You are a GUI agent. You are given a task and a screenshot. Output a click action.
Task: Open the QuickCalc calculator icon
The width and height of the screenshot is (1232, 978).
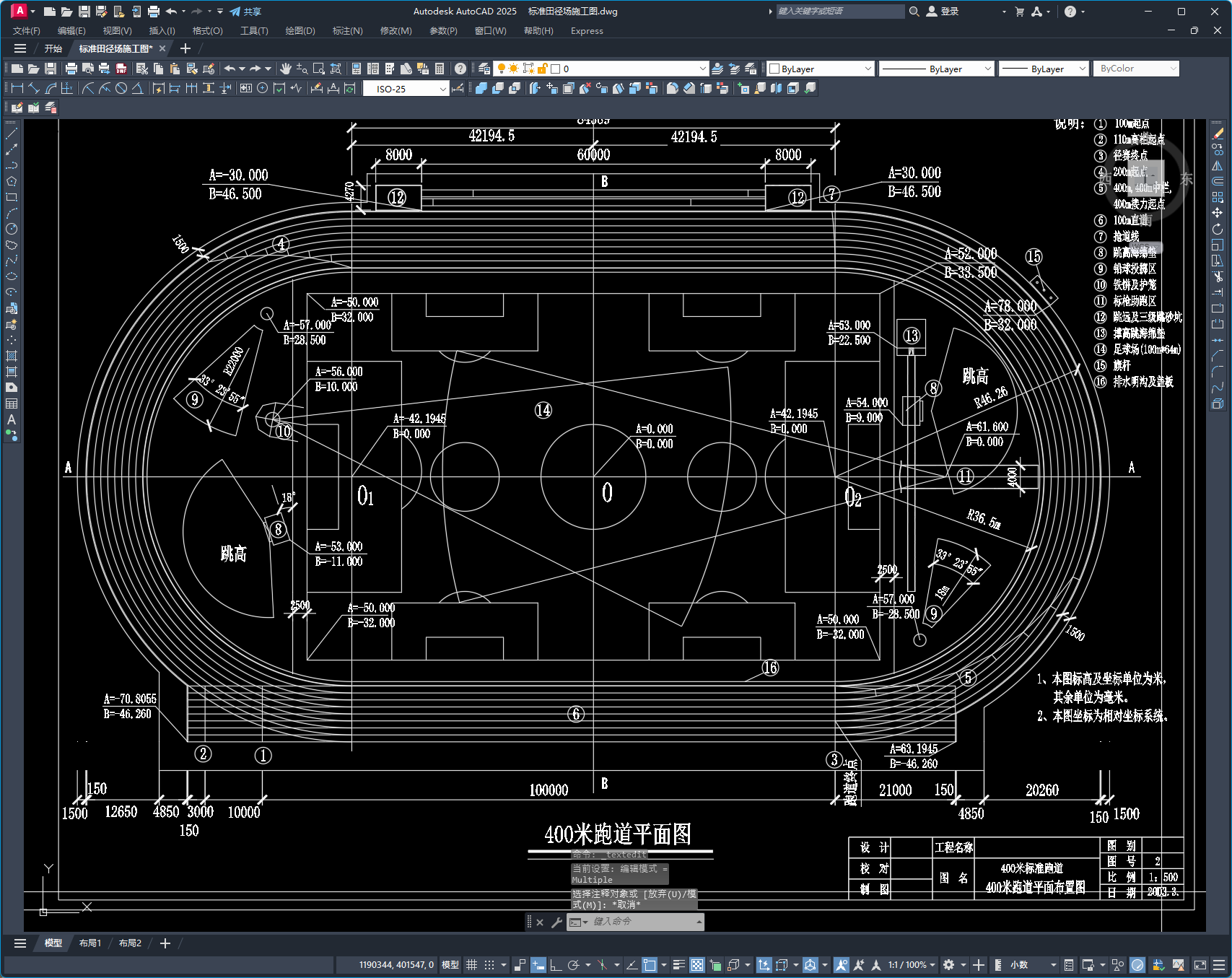coord(440,69)
